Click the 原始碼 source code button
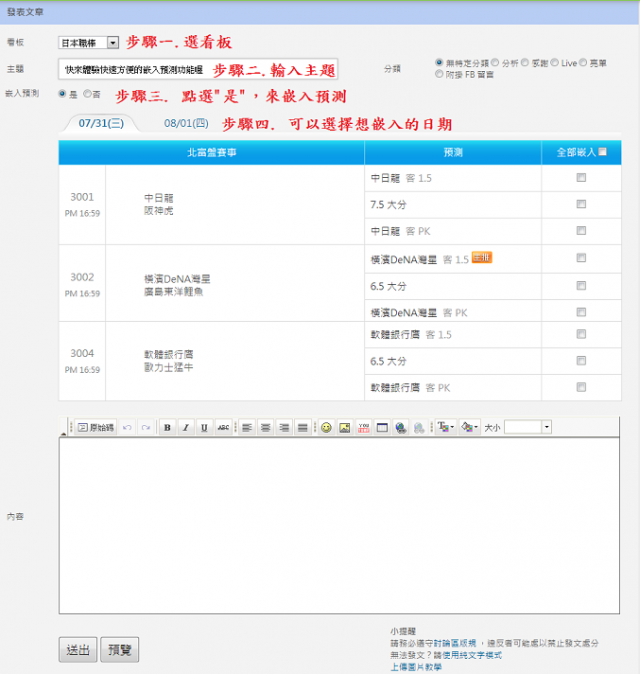640x674 pixels. [x=96, y=427]
